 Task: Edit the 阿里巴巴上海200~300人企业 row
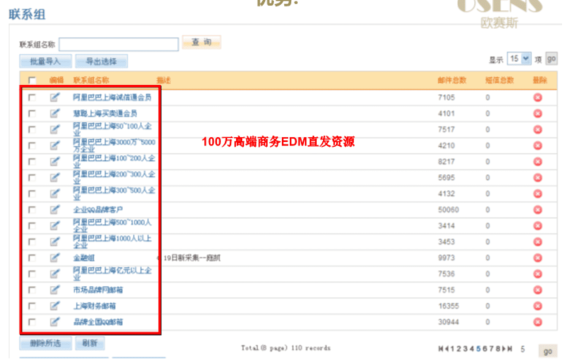(x=55, y=177)
